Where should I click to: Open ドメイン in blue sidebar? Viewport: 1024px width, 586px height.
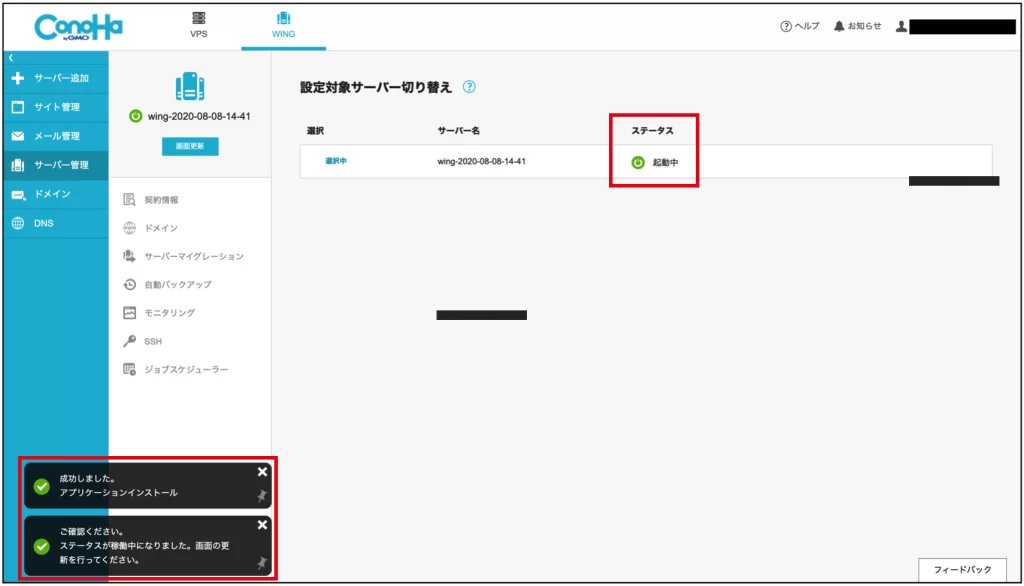point(52,194)
